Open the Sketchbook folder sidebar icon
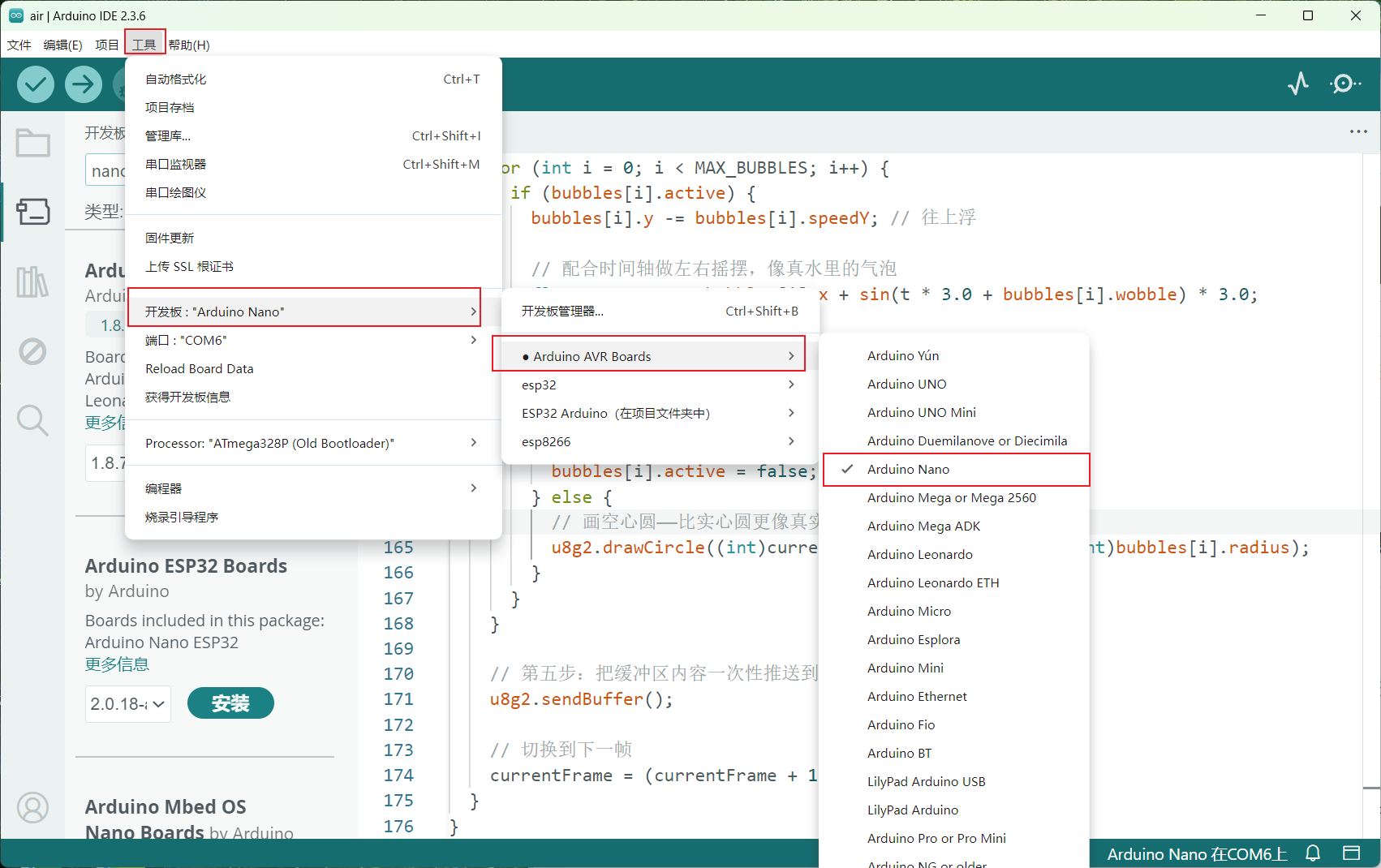The image size is (1381, 868). coord(33,144)
